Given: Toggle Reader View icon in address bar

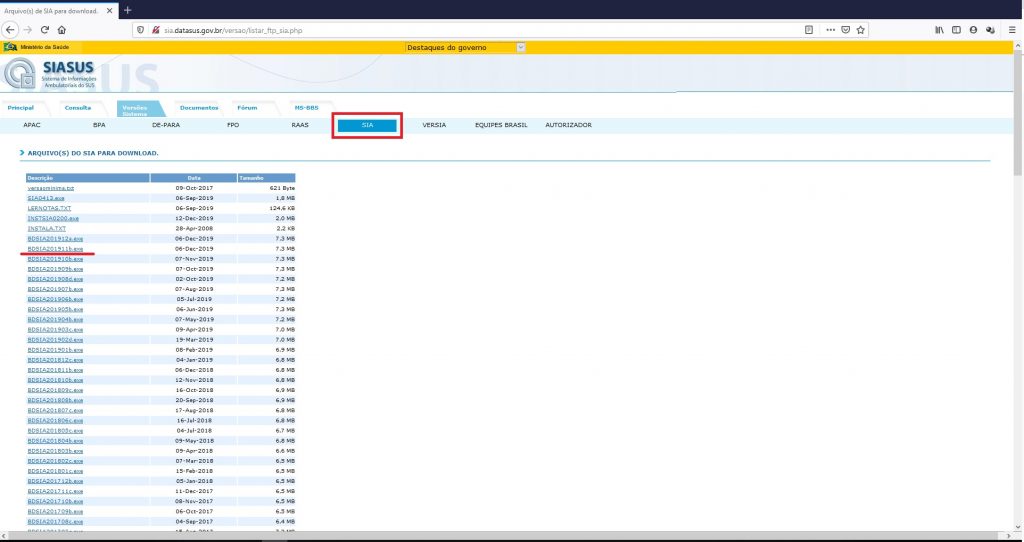Looking at the screenshot, I should point(808,30).
